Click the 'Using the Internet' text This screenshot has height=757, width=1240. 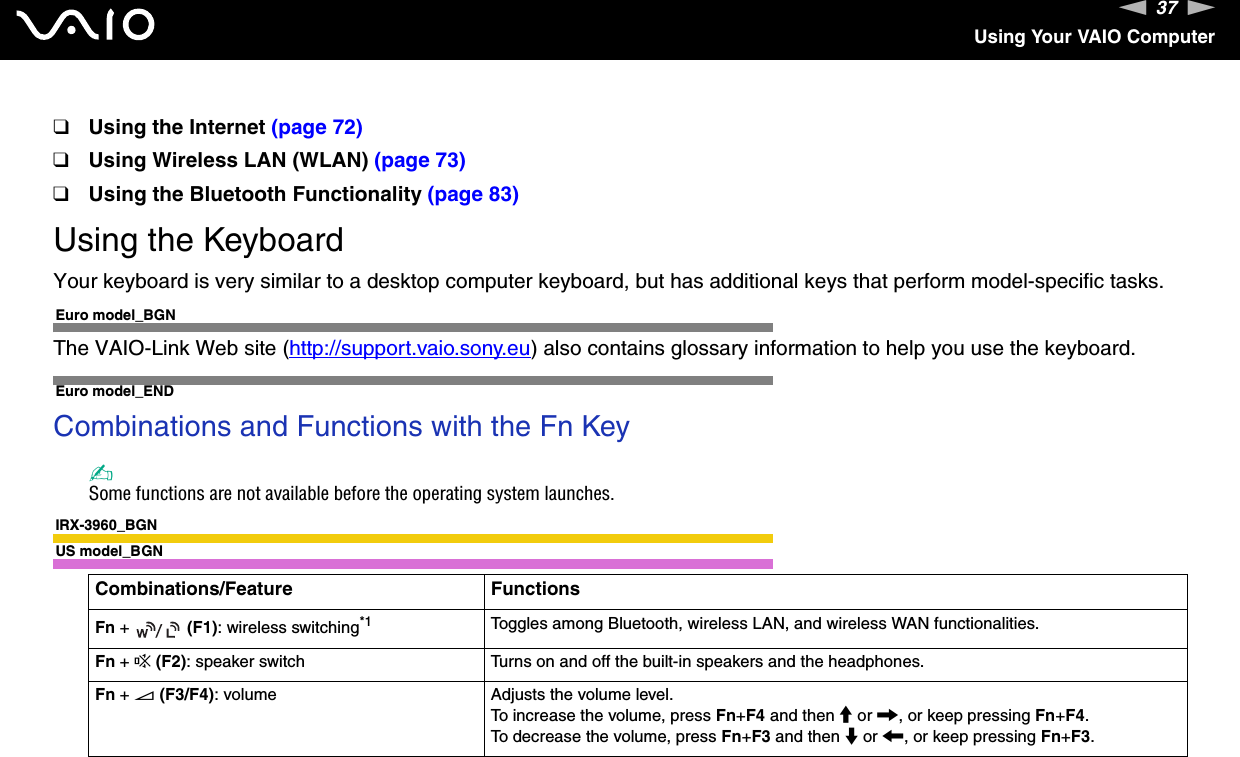[177, 127]
